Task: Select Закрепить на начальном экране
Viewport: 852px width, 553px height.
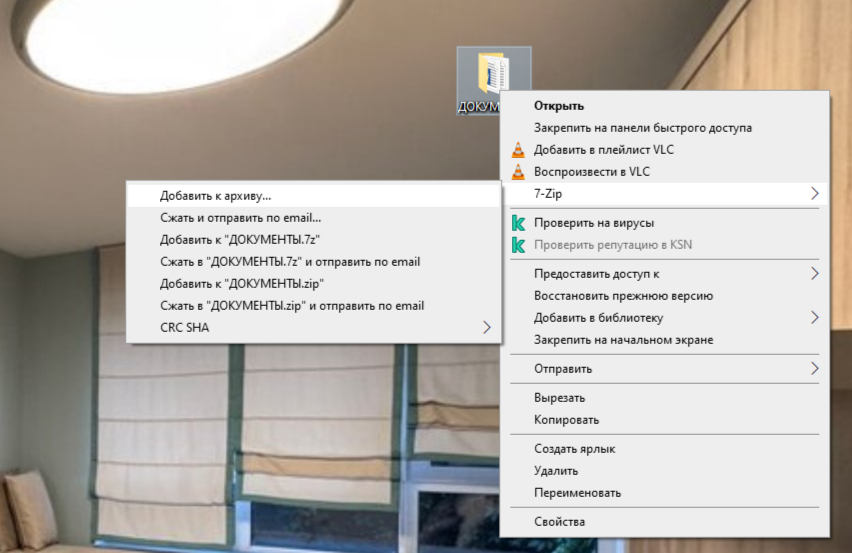Action: [x=664, y=340]
